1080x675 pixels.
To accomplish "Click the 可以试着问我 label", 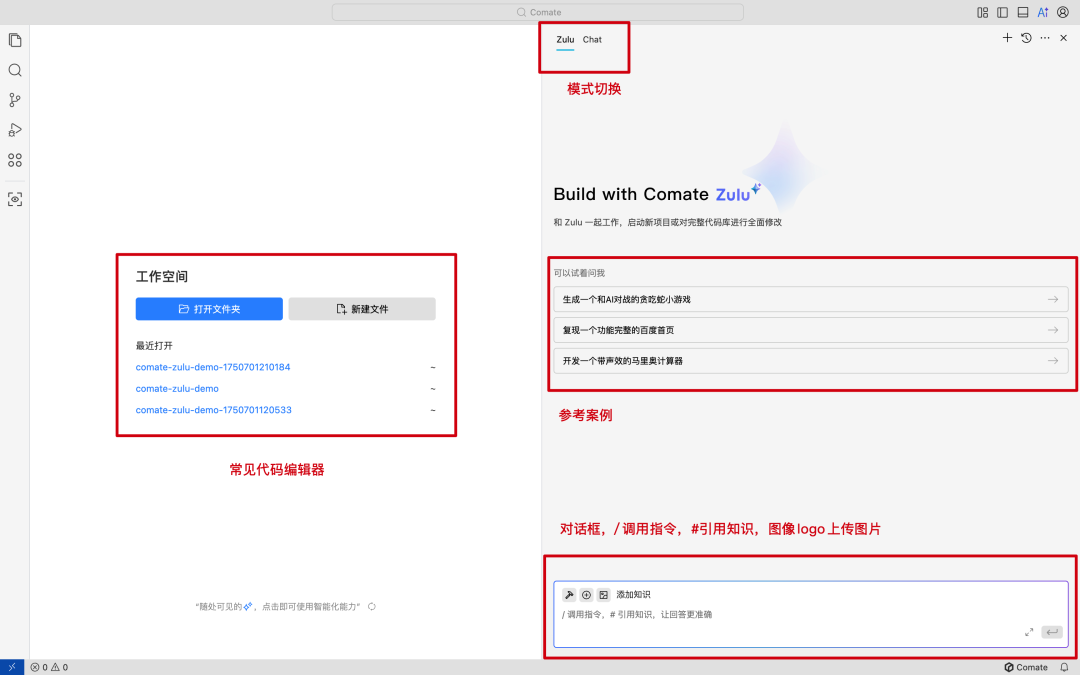I will tap(579, 273).
